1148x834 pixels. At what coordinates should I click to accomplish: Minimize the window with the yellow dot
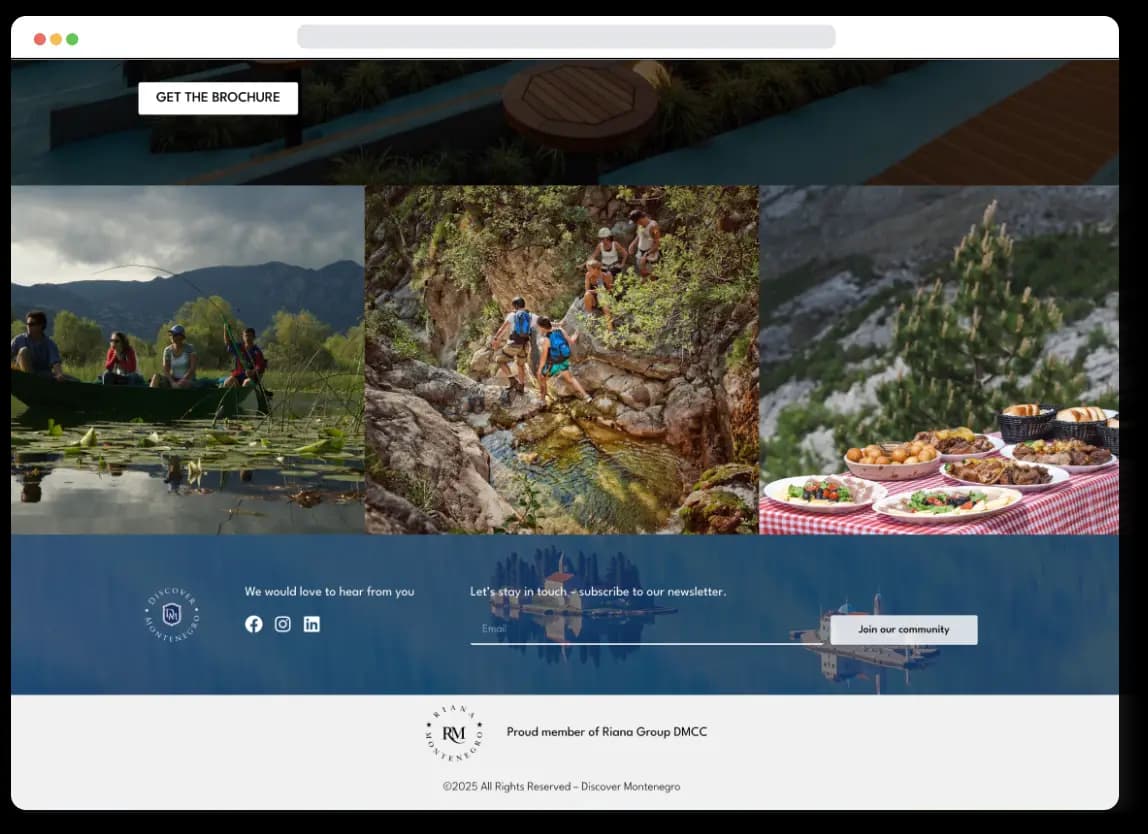click(56, 39)
